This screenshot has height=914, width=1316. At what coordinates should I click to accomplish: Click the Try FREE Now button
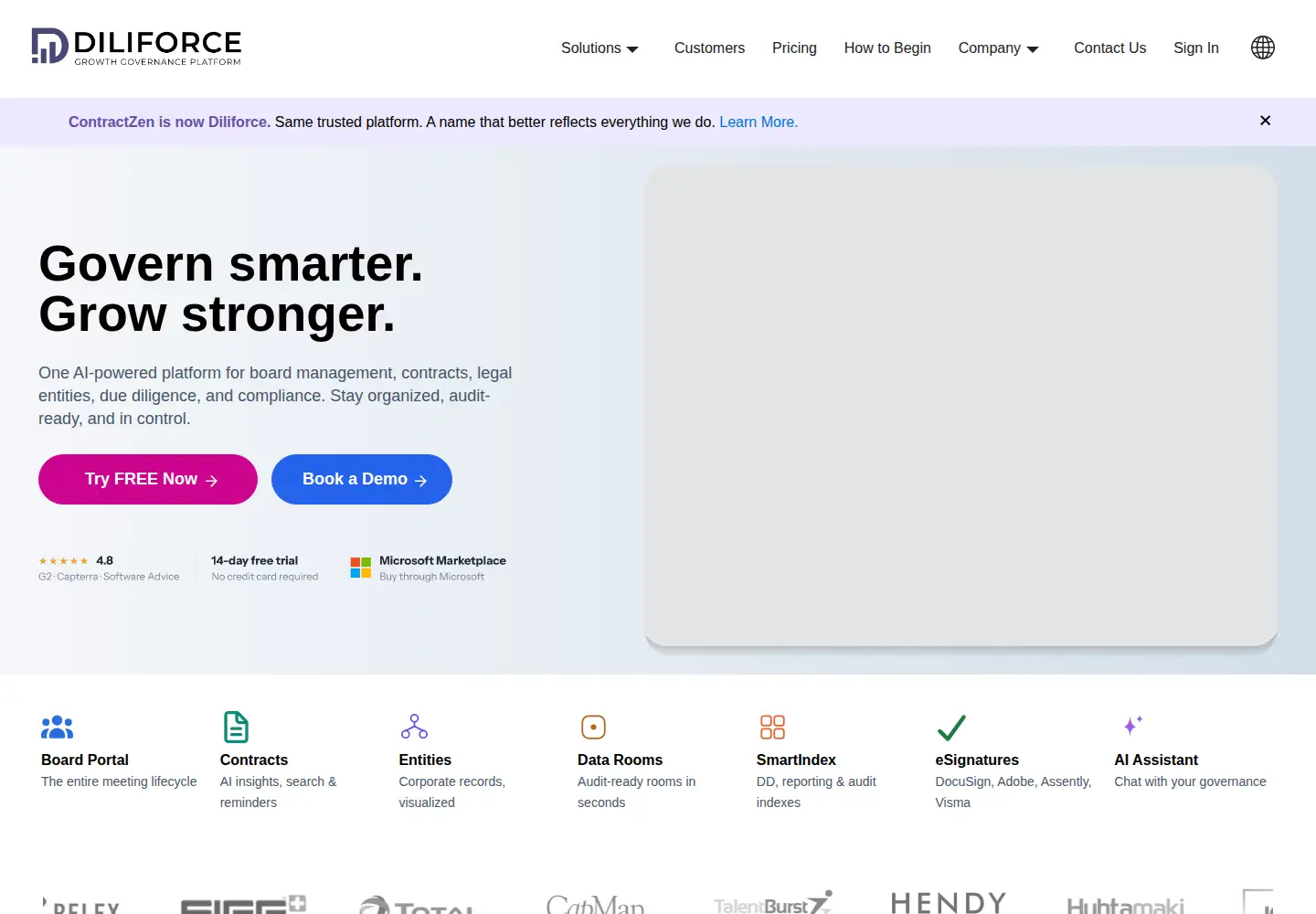[148, 479]
